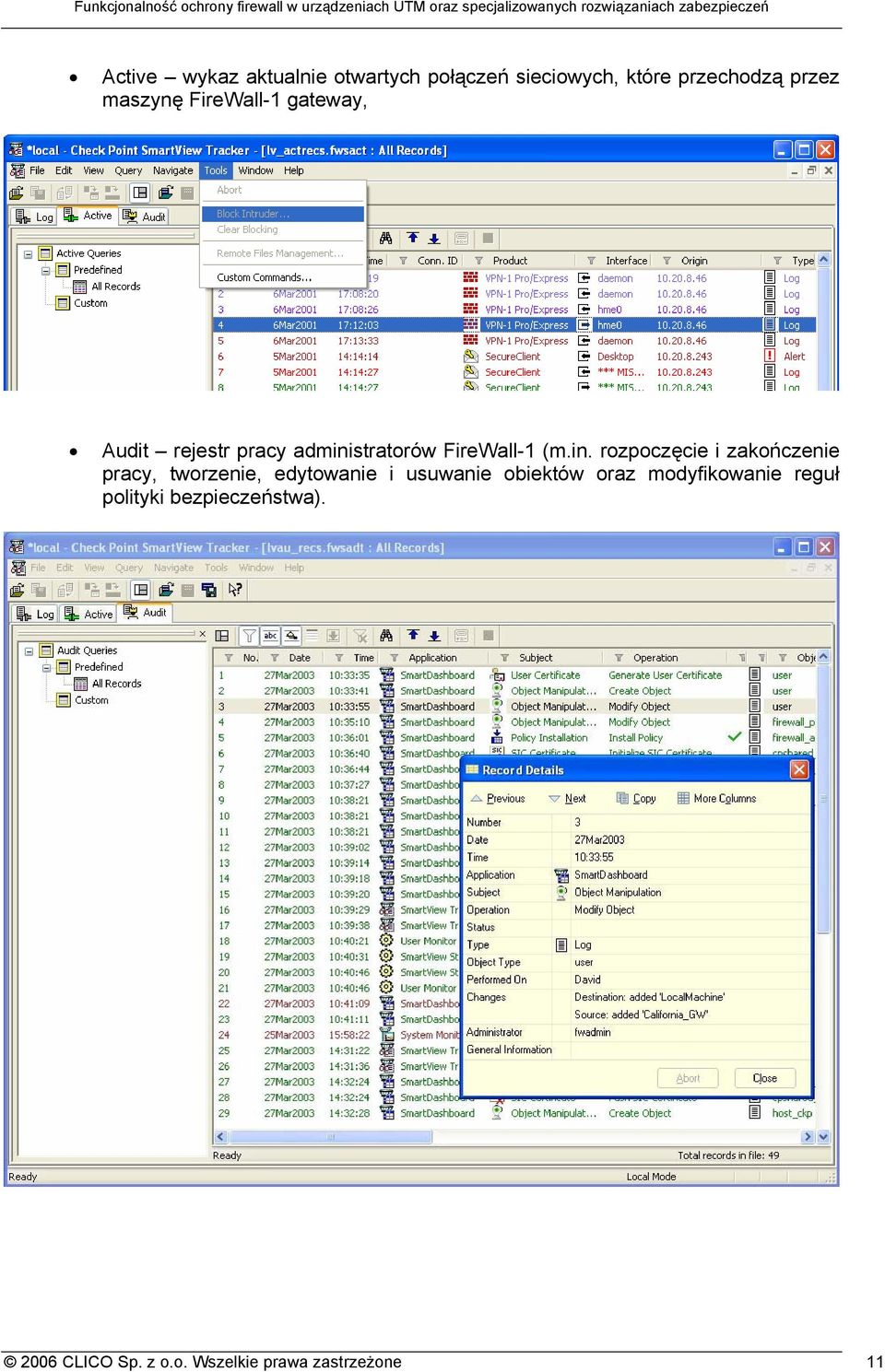Viewport: 885px width, 1372px height.
Task: Select audit row 22 dated 27Mar2003 10:41:09
Action: 337,1003
